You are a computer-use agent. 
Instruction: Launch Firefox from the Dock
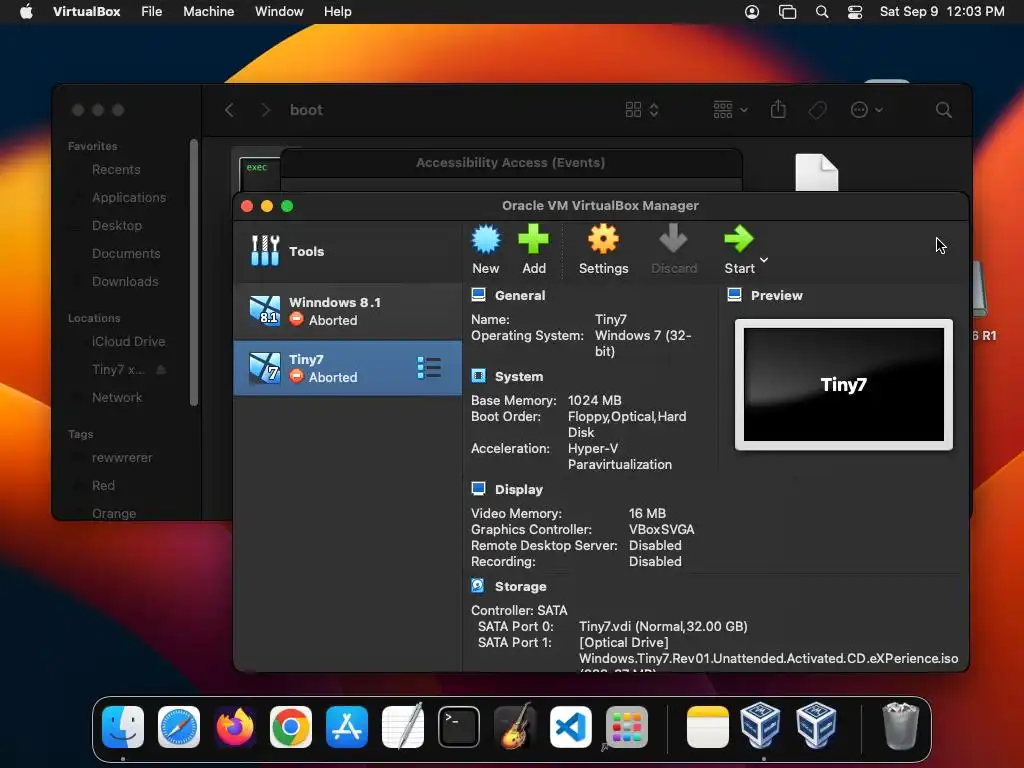235,727
